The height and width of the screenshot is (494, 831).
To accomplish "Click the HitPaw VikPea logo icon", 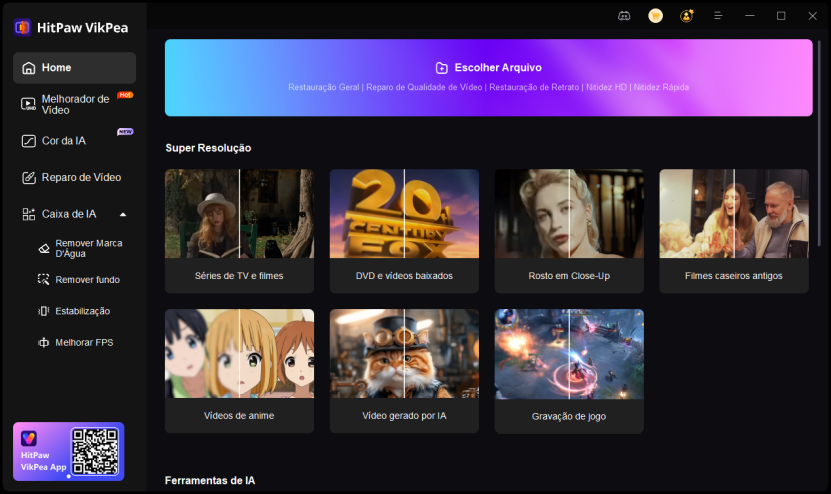I will [22, 27].
